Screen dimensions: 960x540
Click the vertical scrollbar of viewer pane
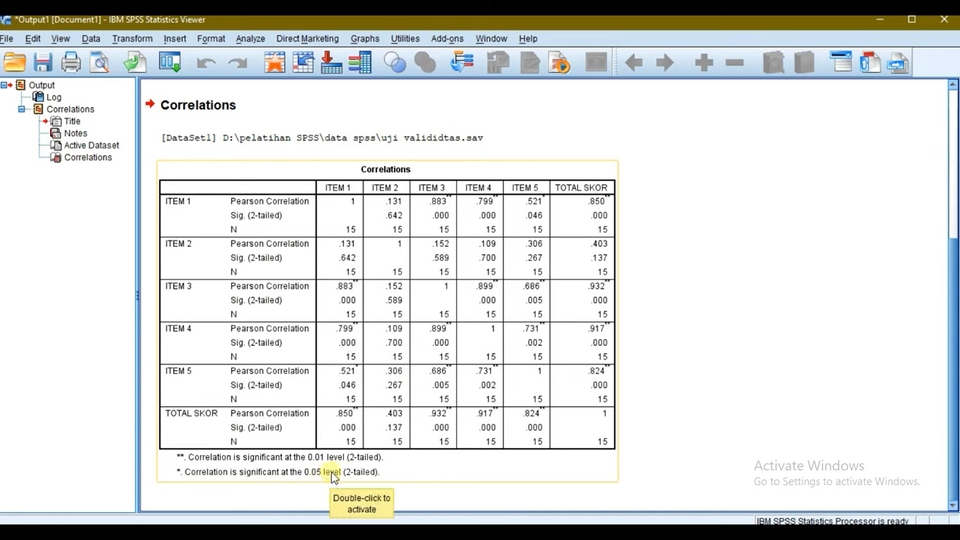click(x=953, y=294)
